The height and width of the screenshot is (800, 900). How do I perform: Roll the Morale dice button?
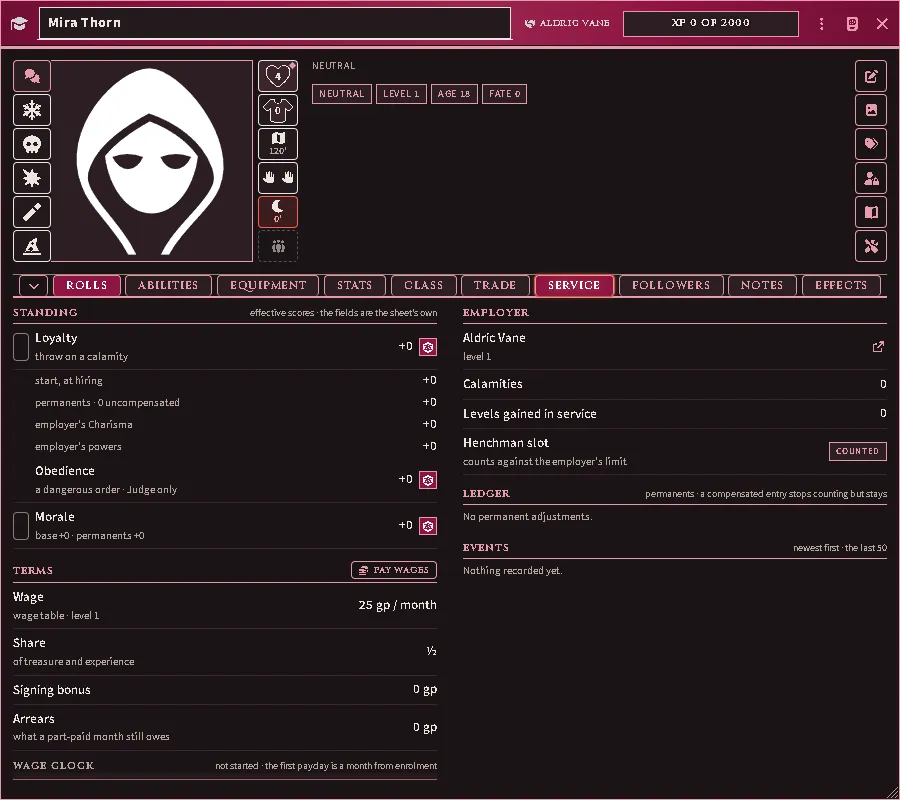click(428, 526)
